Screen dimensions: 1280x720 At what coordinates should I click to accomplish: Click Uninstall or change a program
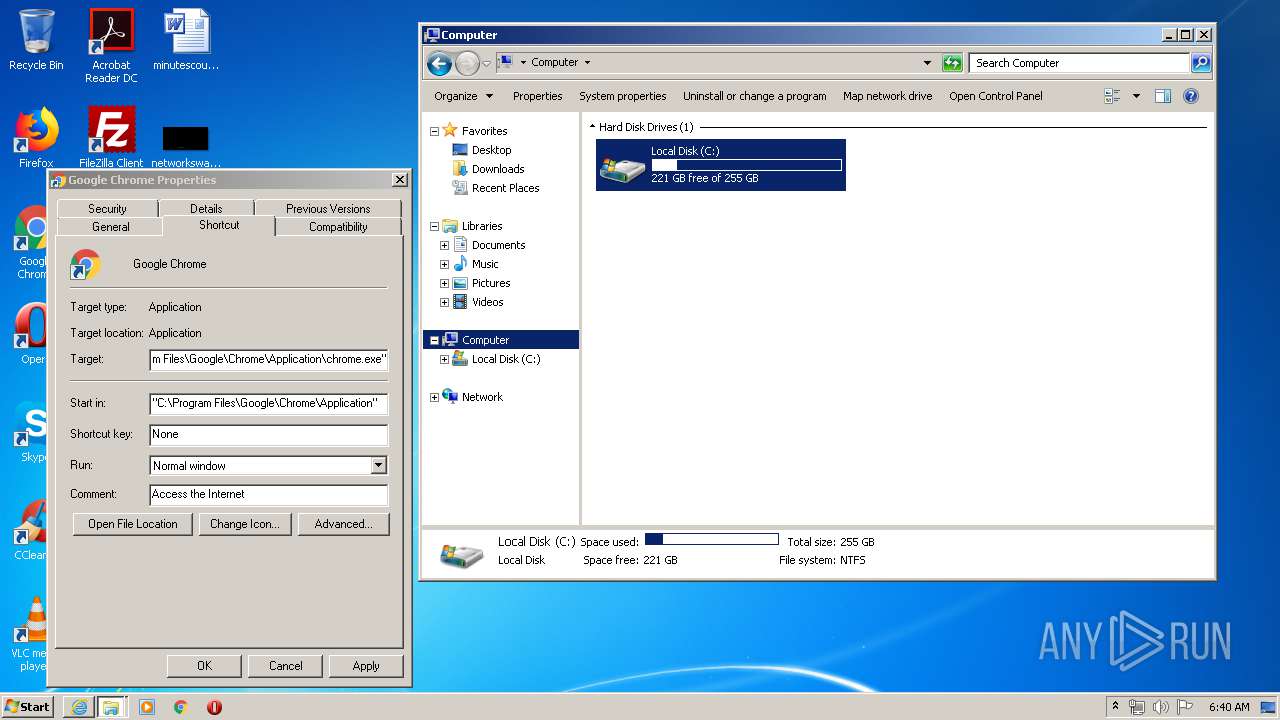(x=754, y=96)
